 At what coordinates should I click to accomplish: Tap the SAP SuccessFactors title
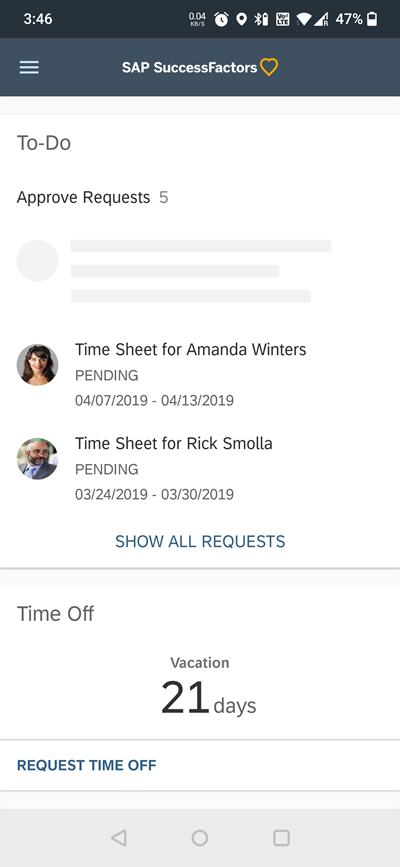click(190, 67)
